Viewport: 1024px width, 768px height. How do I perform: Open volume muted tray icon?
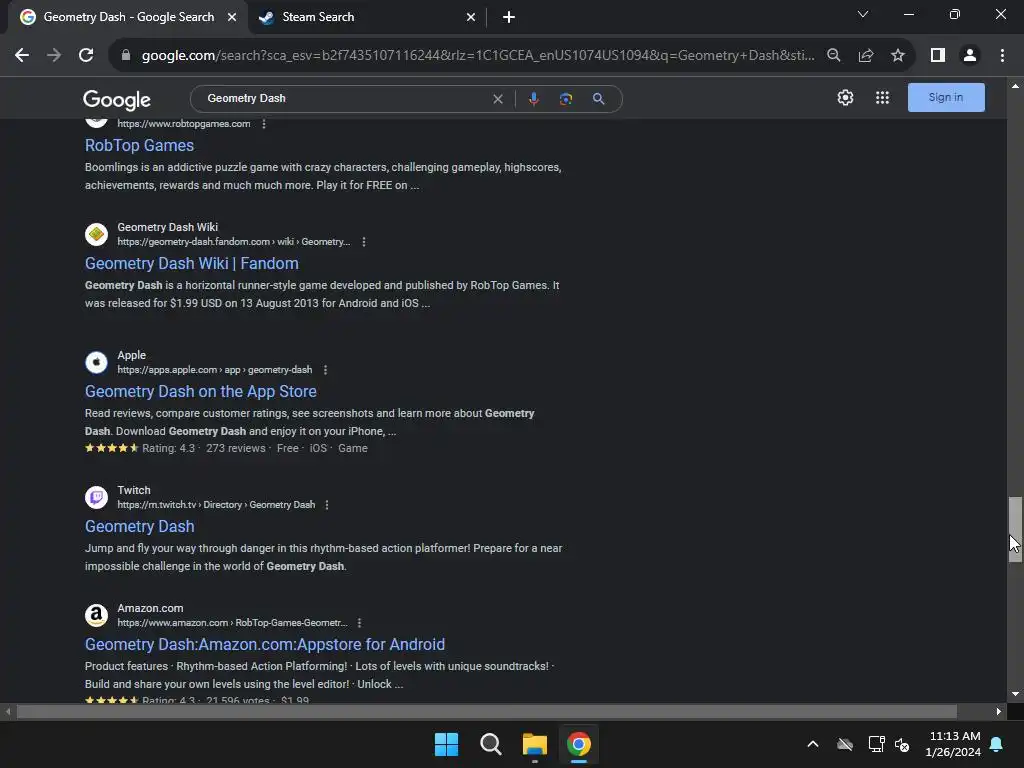point(902,744)
